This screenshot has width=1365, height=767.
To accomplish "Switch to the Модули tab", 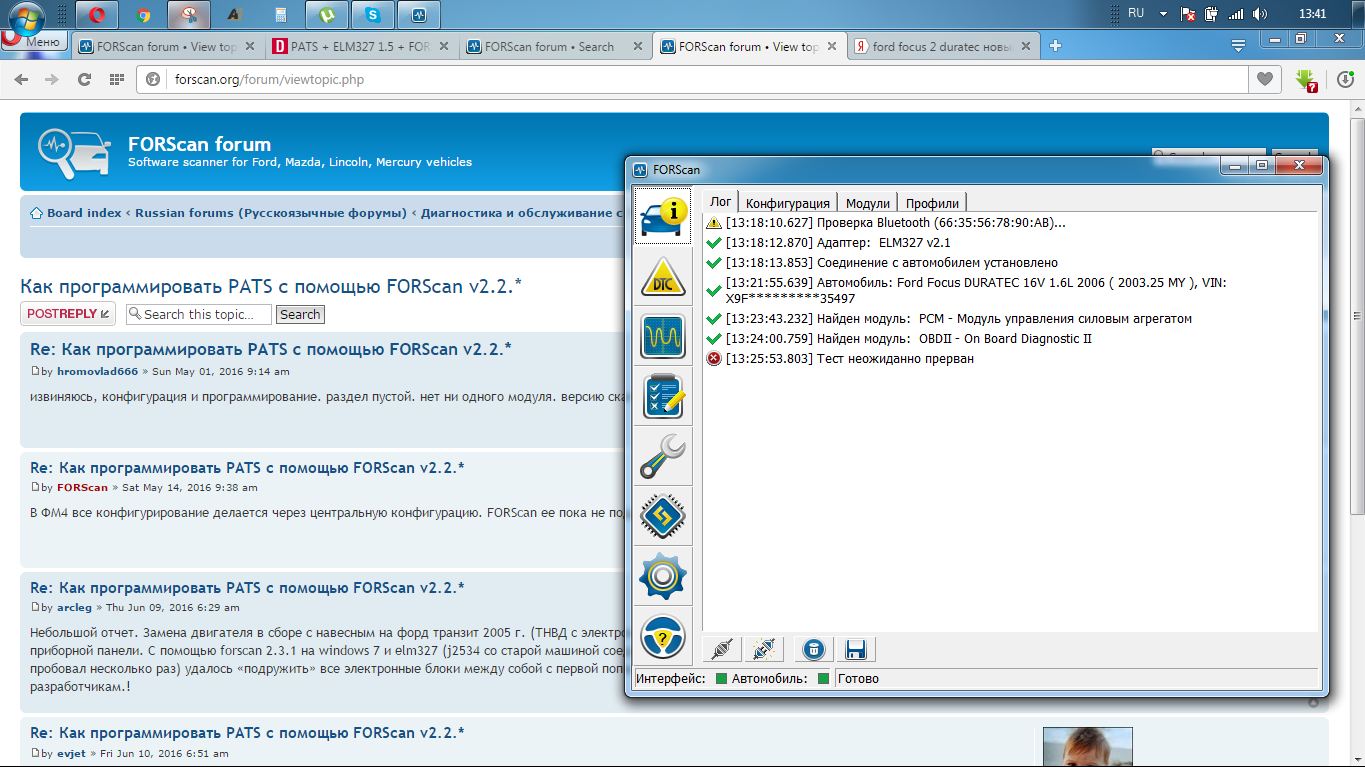I will pyautogui.click(x=867, y=203).
